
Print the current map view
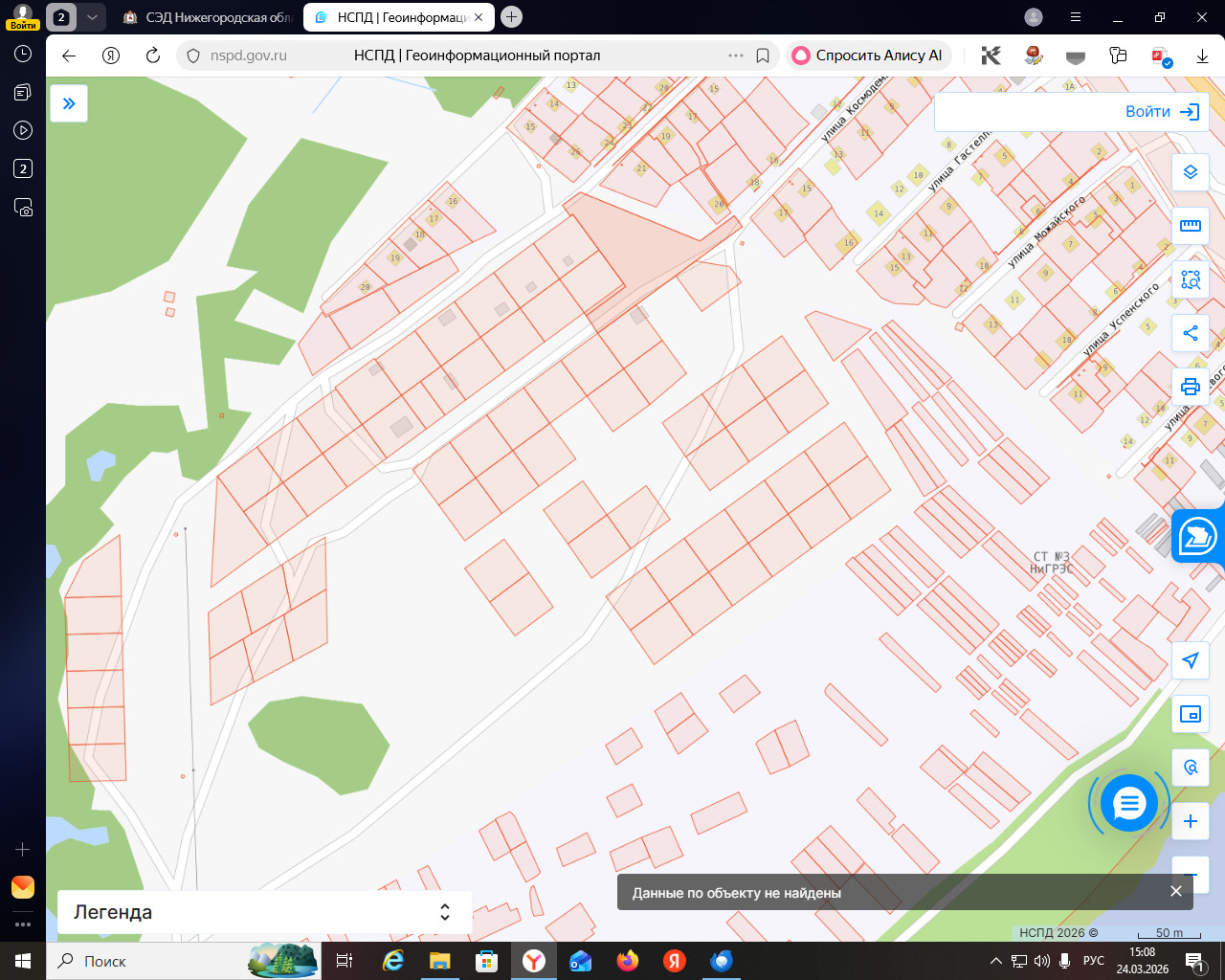point(1190,387)
